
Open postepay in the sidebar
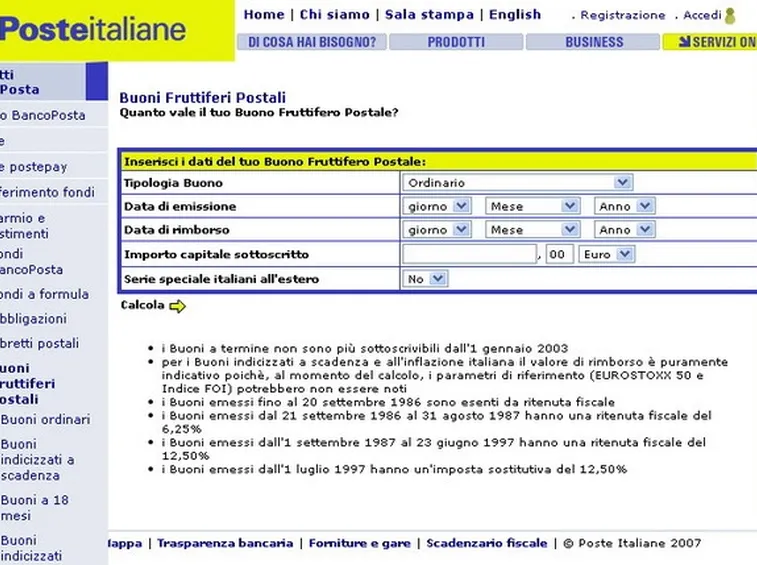pos(34,167)
